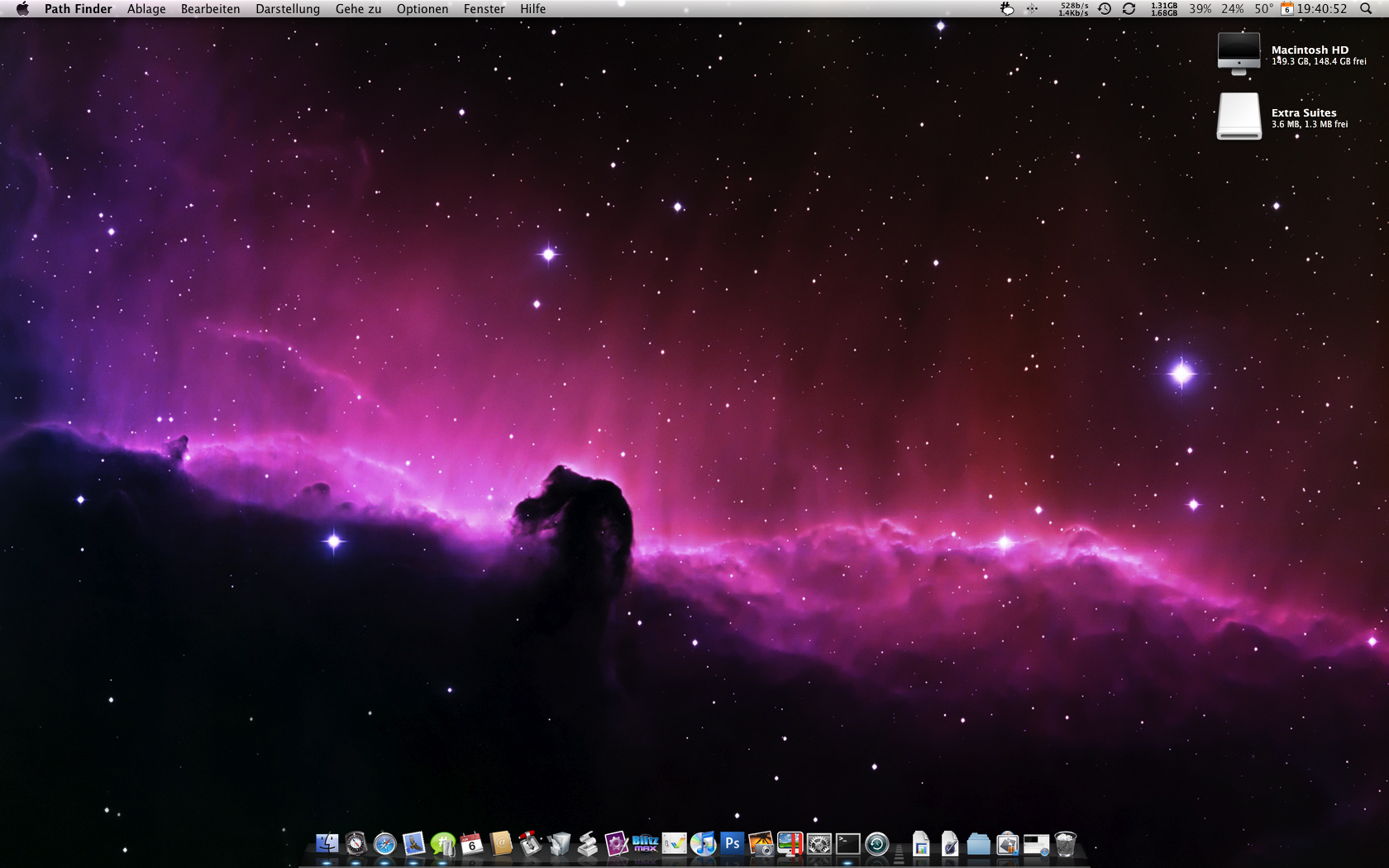Open iCal calendar dock icon

click(471, 844)
